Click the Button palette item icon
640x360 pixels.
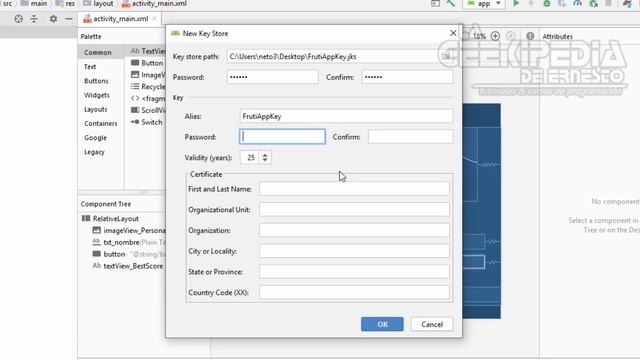point(135,63)
